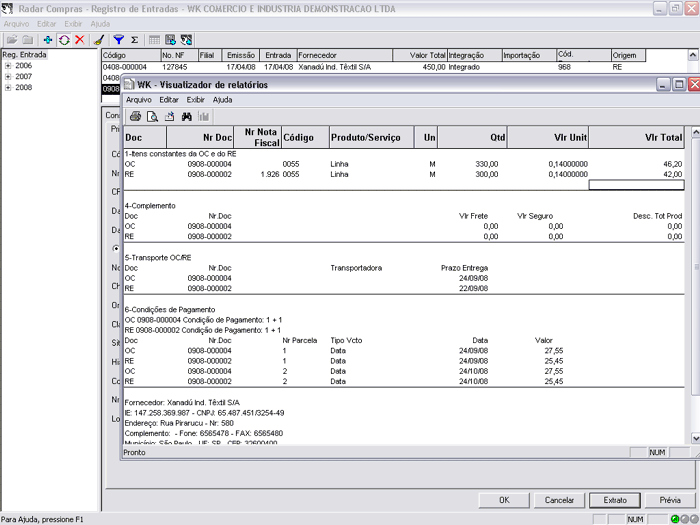Click the broom clear icon
This screenshot has width=700, height=525.
click(98, 39)
